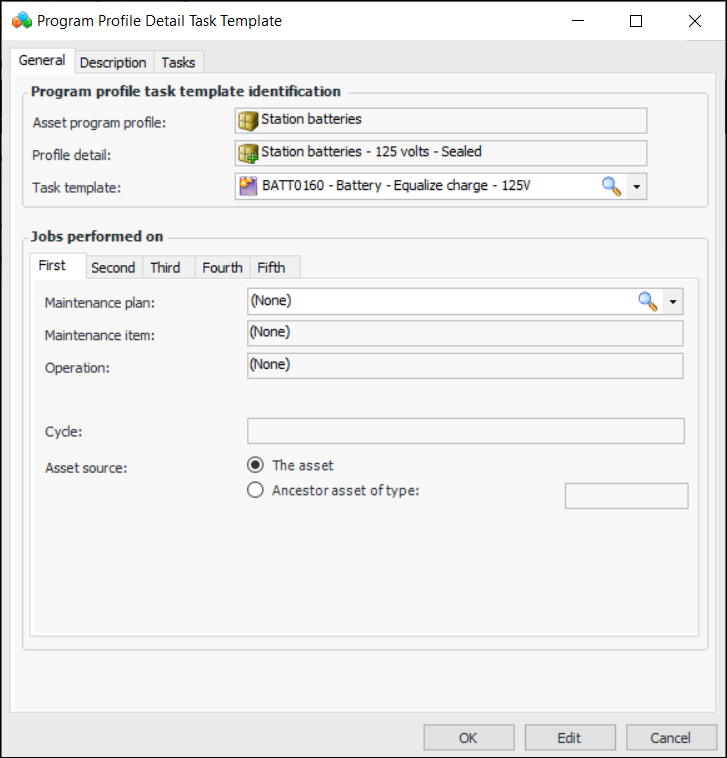Click the Edit button
The width and height of the screenshot is (727, 758).
point(569,738)
